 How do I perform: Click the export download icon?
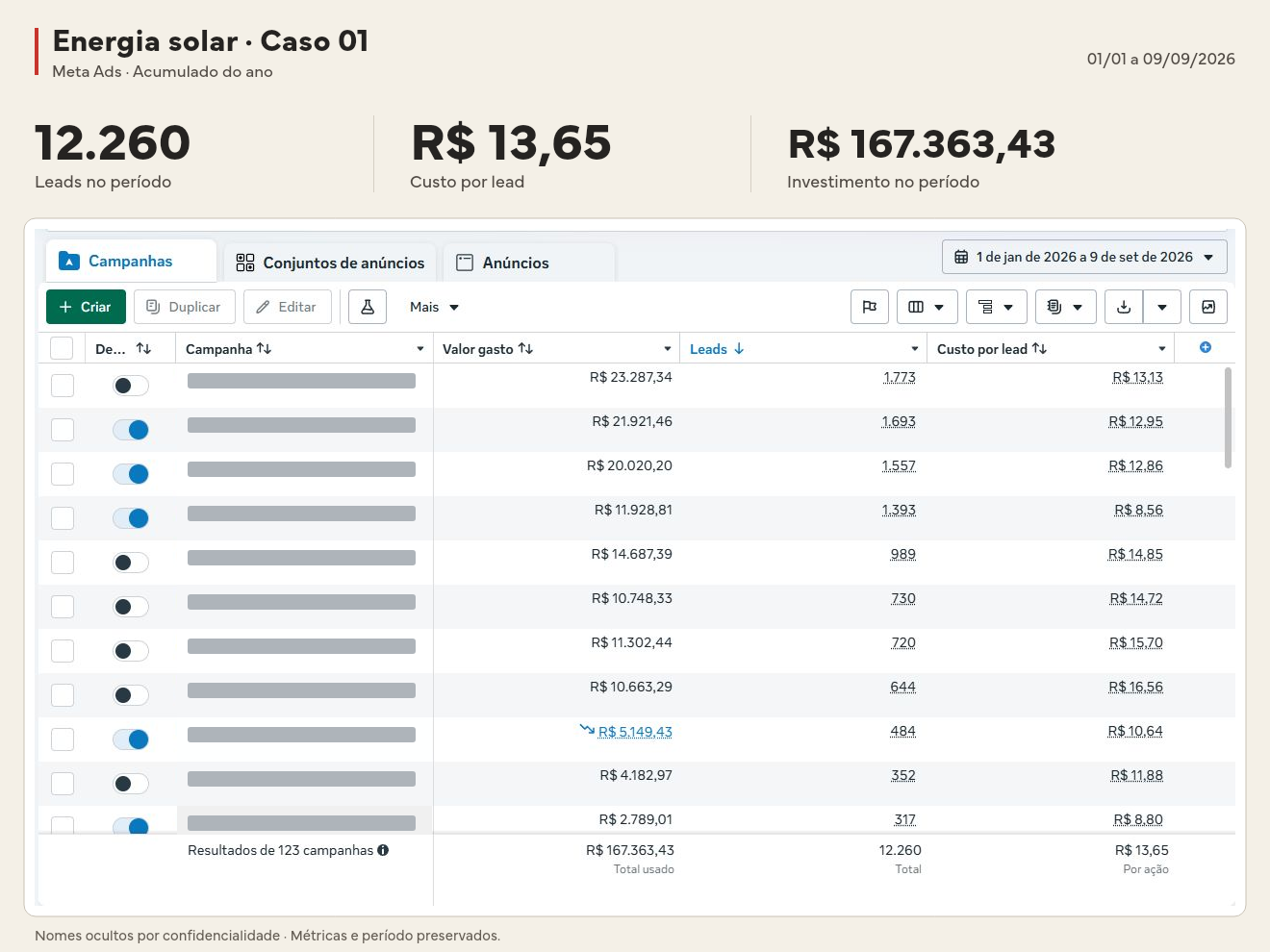[x=1124, y=307]
